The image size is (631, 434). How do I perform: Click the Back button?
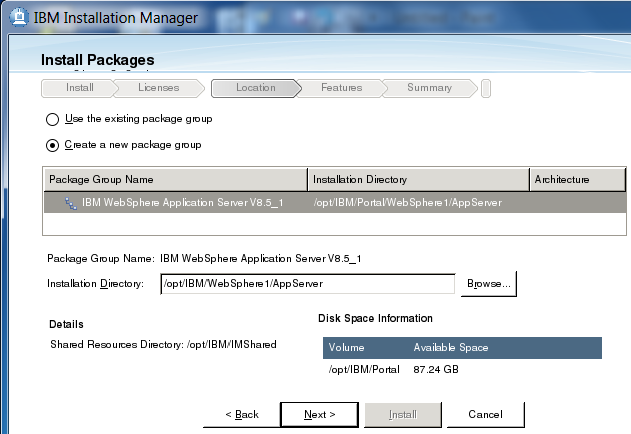(x=242, y=414)
